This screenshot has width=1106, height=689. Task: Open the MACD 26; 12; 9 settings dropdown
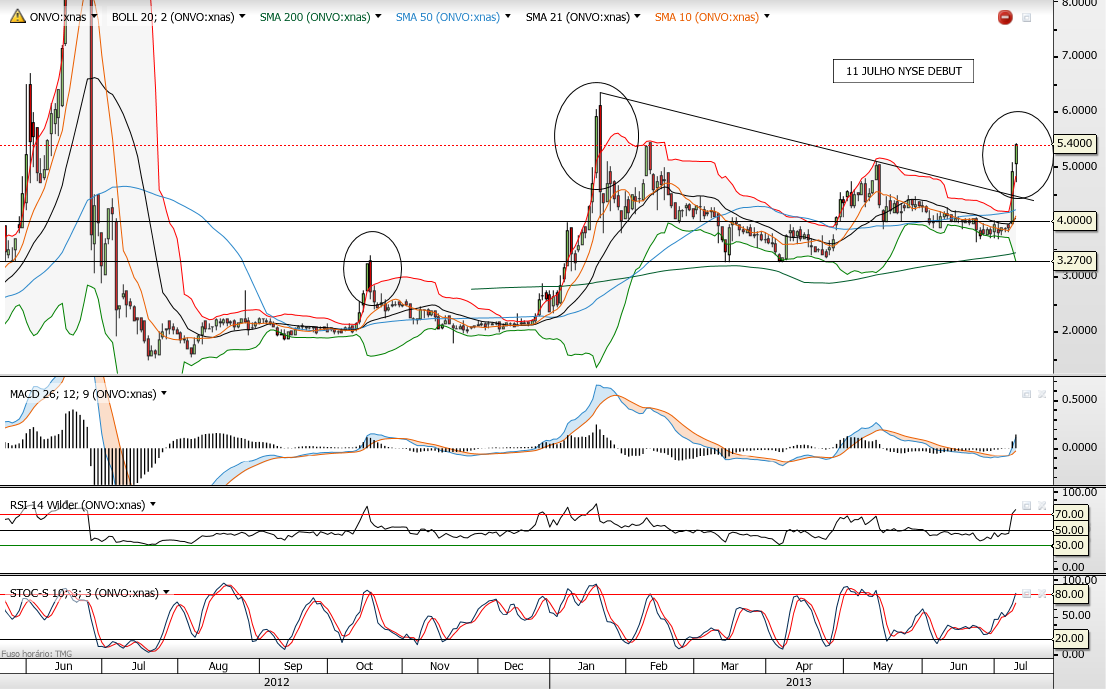coord(164,394)
